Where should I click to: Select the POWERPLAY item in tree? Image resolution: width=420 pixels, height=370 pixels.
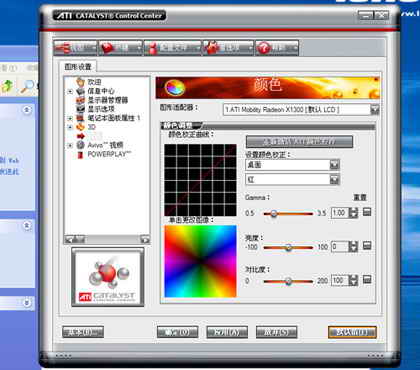[109, 154]
